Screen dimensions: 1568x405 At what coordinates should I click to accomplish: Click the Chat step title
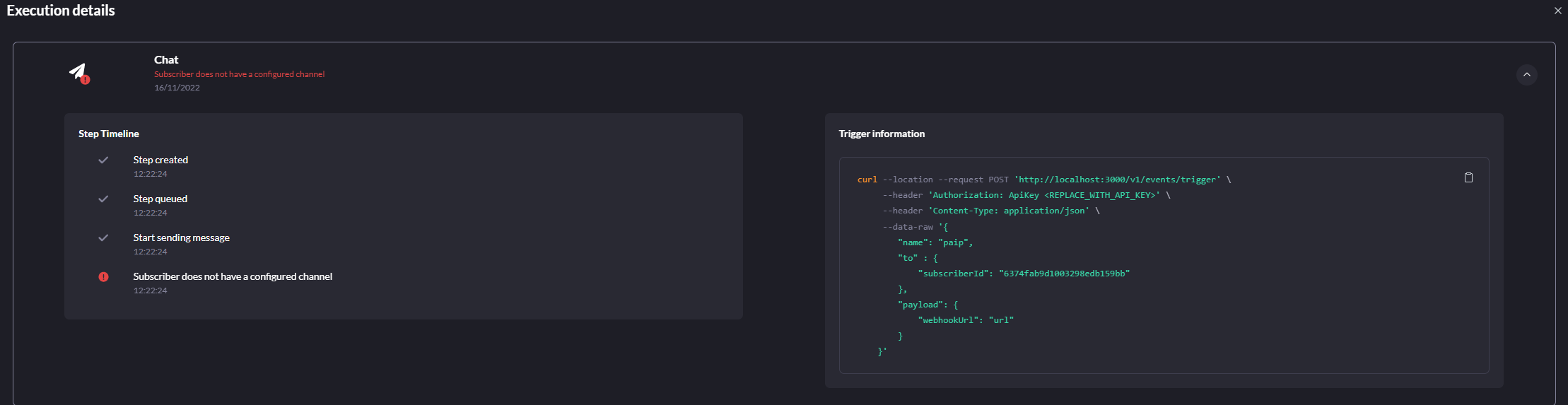(166, 60)
